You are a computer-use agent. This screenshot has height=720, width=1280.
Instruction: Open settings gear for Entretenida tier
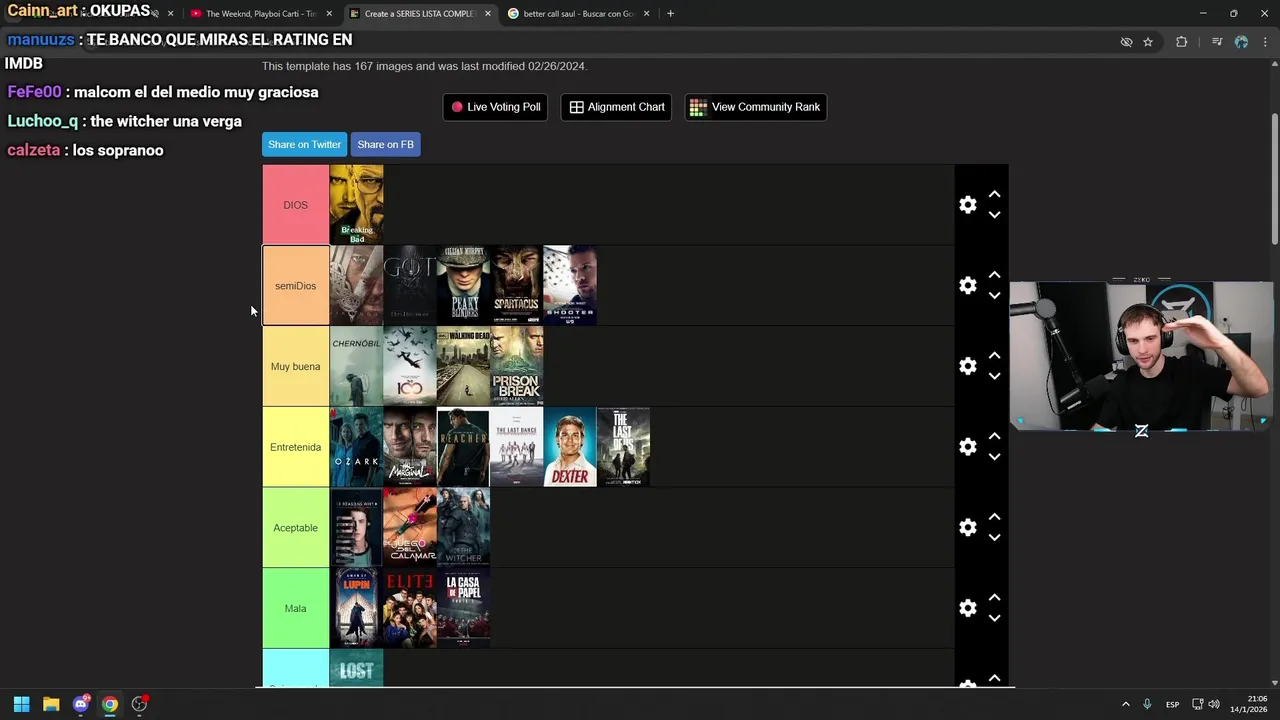[x=967, y=447]
